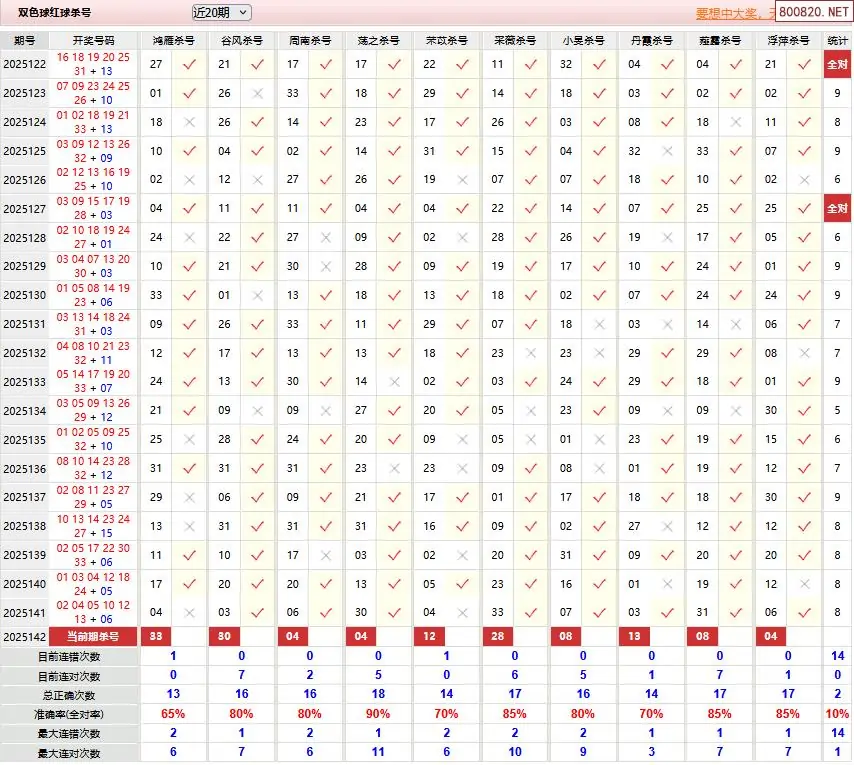Click the X mark for 鸿雁杀号 in row 2025124
The image size is (854, 765).
(x=189, y=122)
